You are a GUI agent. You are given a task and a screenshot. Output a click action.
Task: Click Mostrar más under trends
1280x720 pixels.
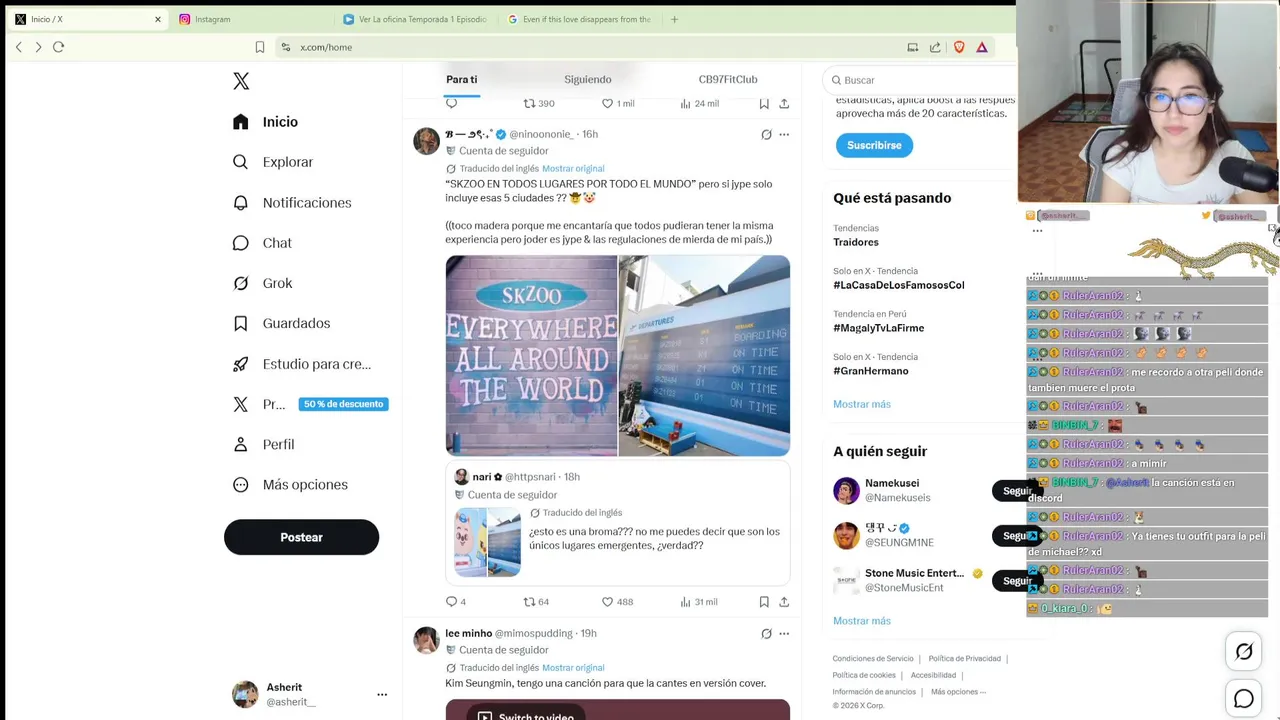click(x=862, y=404)
